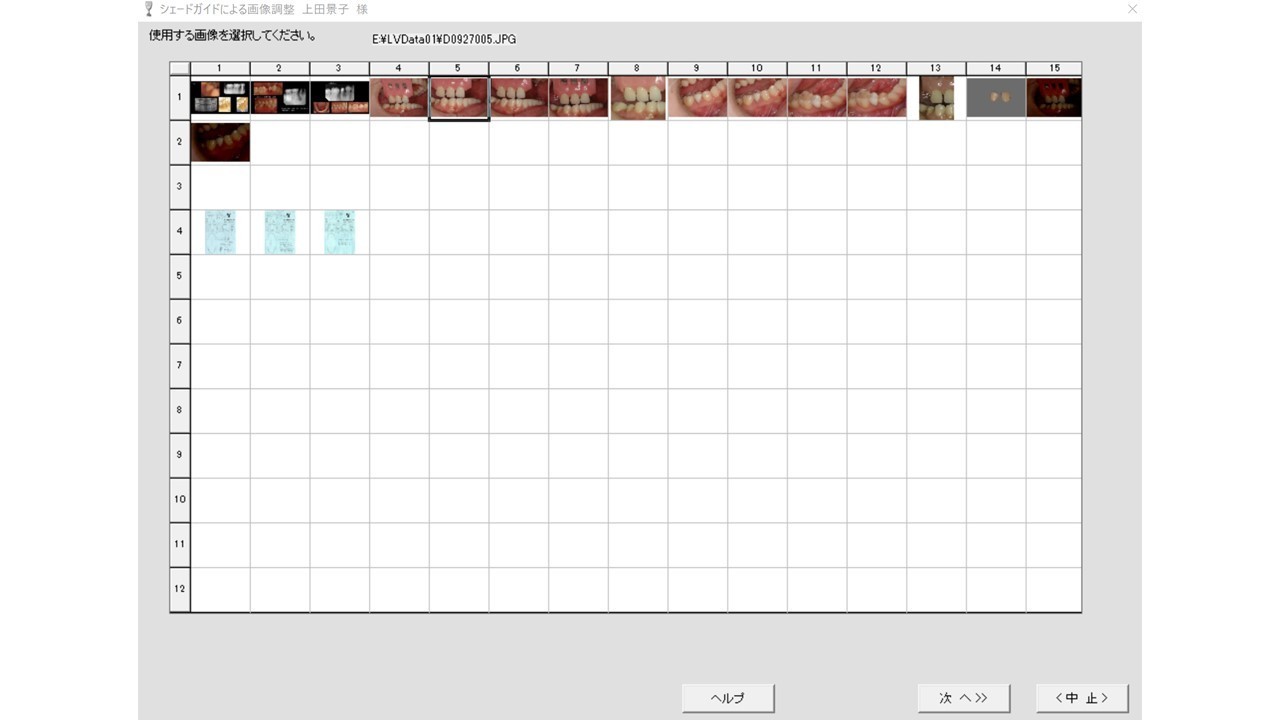Select dark teeth thumbnail in row 2
The width and height of the screenshot is (1280, 720).
[220, 142]
